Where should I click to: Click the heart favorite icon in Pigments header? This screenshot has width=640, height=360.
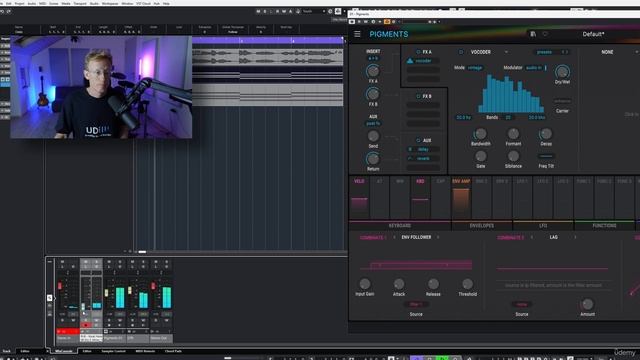pos(545,34)
